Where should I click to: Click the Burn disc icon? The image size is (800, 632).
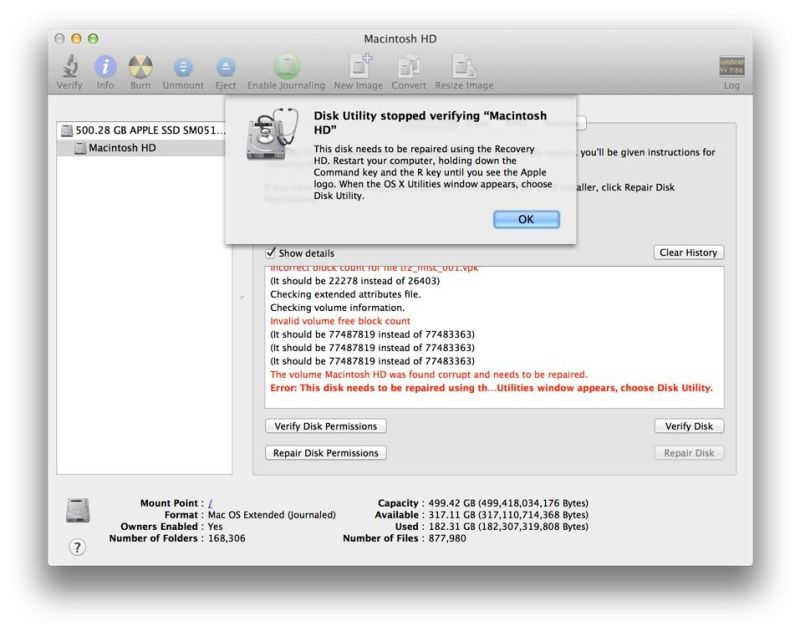[140, 67]
